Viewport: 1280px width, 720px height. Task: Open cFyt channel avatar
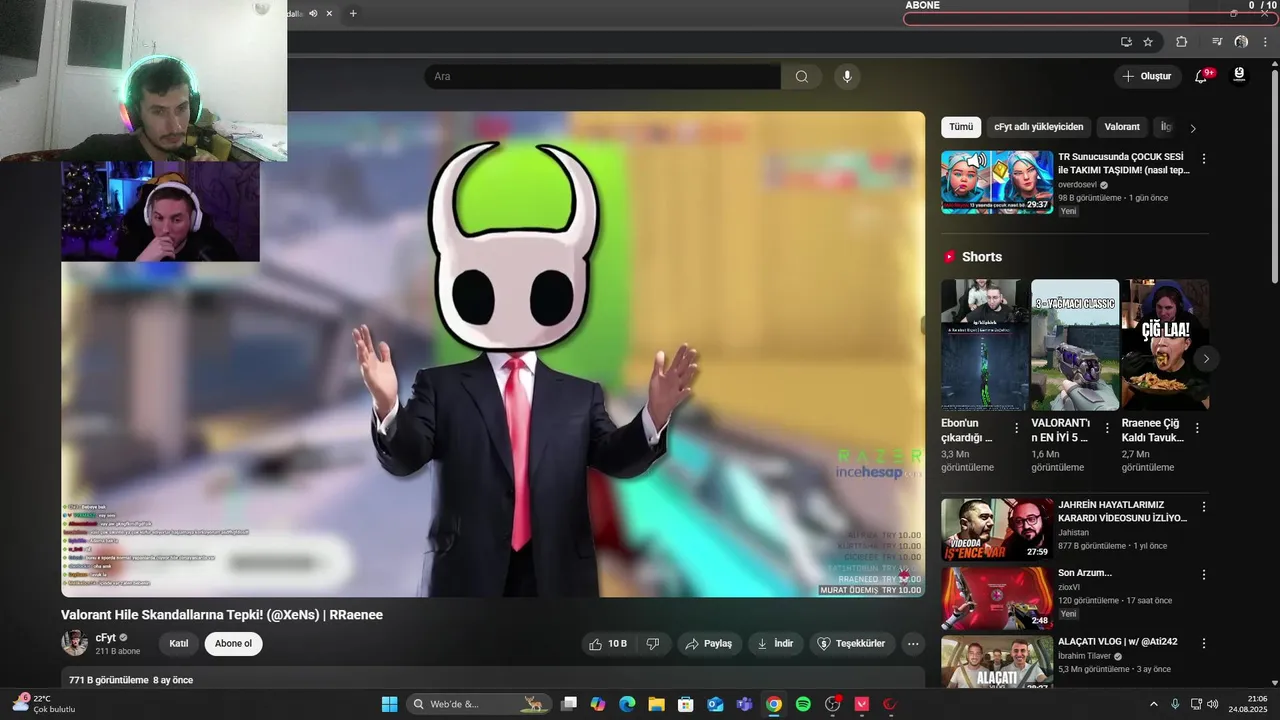point(74,643)
